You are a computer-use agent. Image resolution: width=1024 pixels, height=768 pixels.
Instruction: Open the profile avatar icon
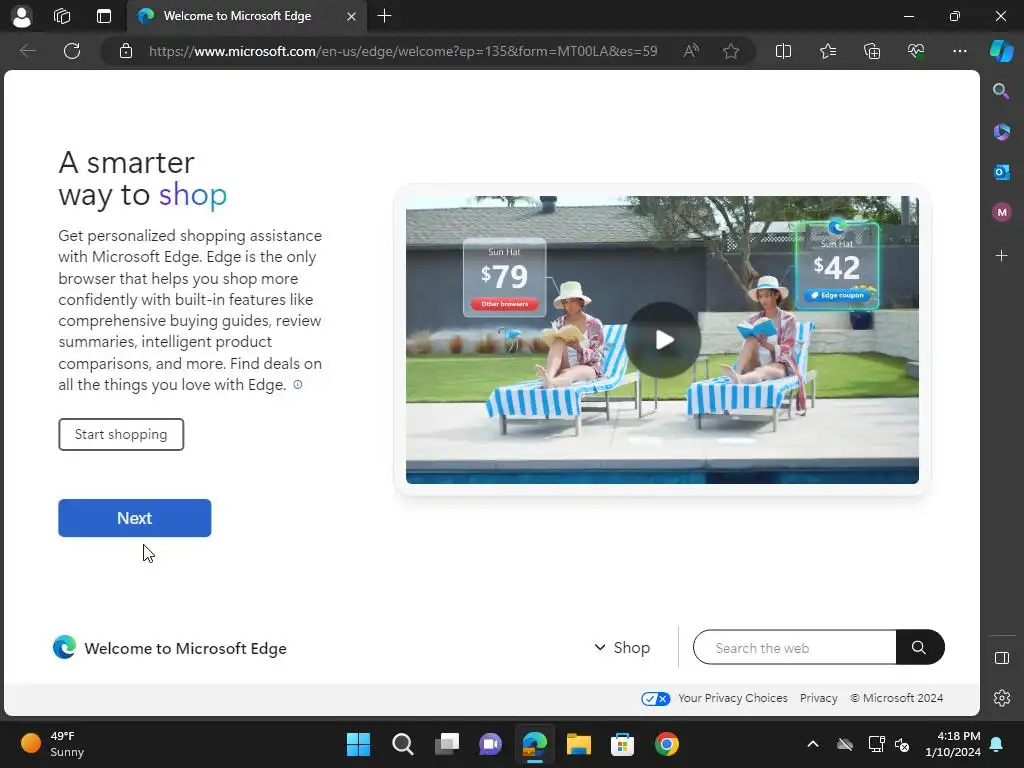click(22, 16)
